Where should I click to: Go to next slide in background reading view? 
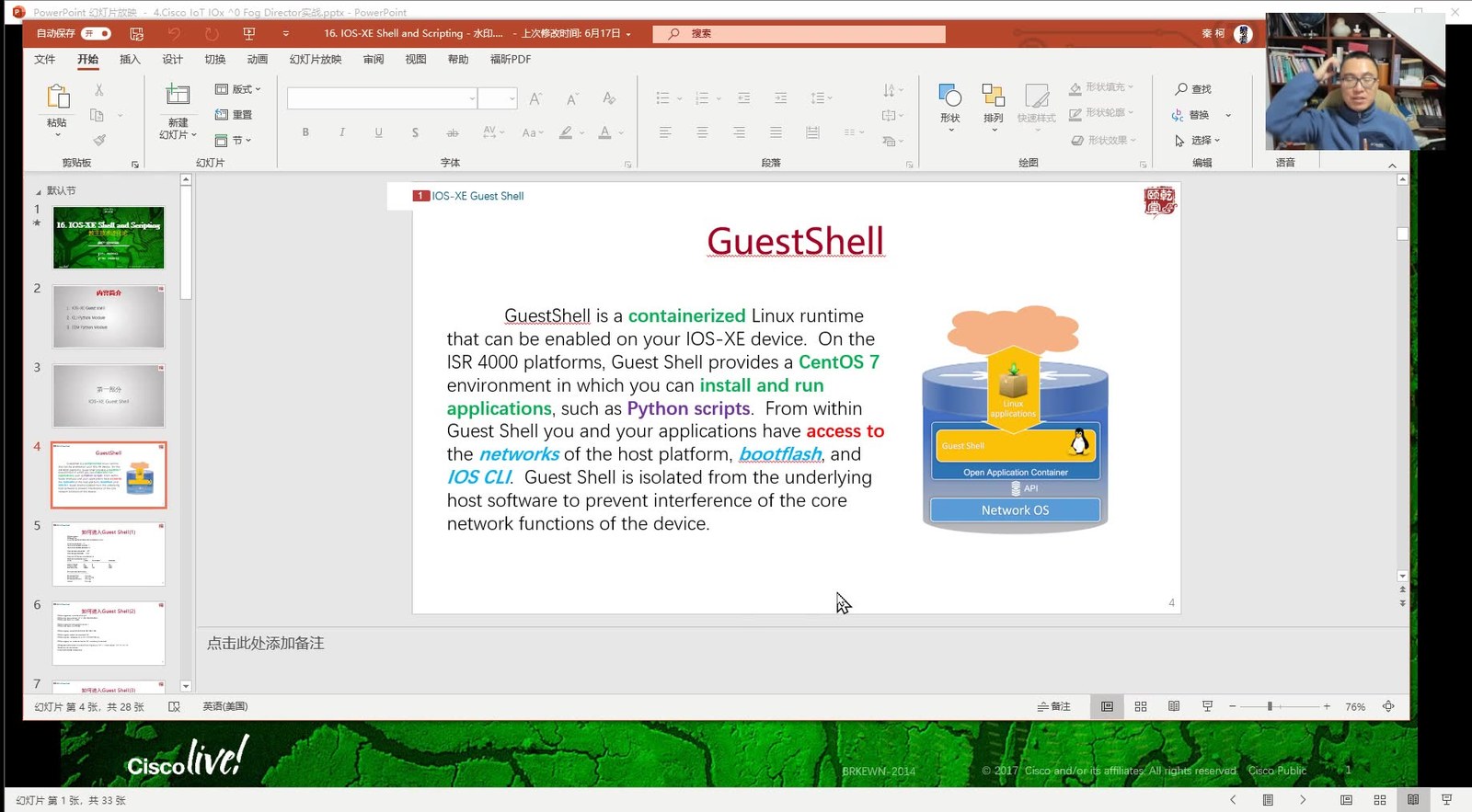coord(1303,800)
